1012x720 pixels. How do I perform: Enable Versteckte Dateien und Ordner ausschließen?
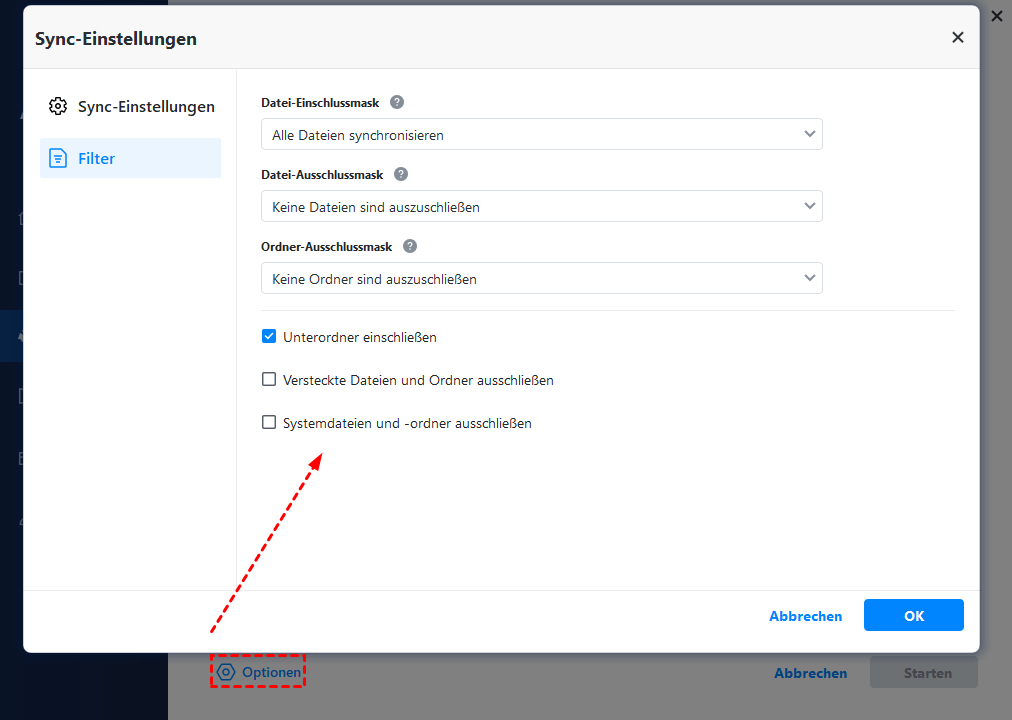(269, 380)
